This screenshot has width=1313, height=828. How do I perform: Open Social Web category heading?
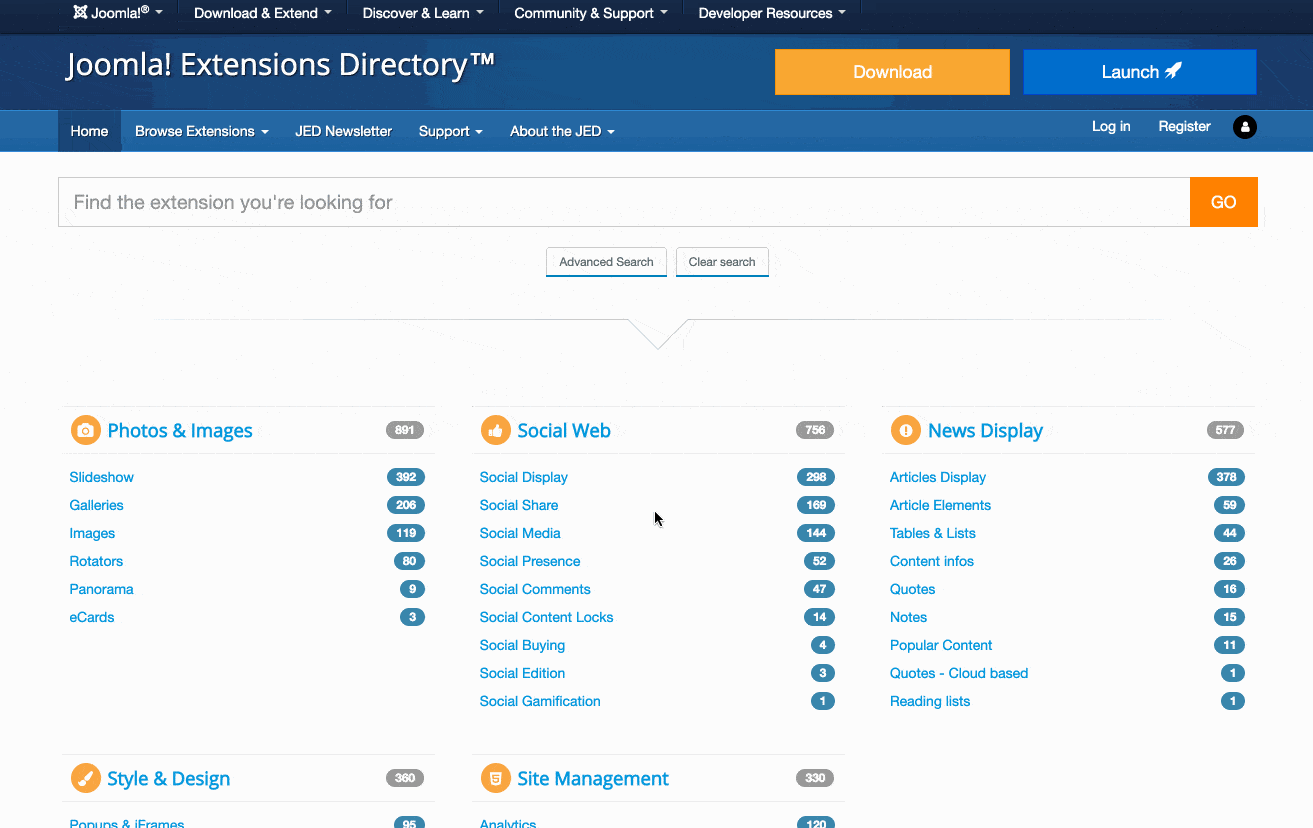pyautogui.click(x=564, y=431)
